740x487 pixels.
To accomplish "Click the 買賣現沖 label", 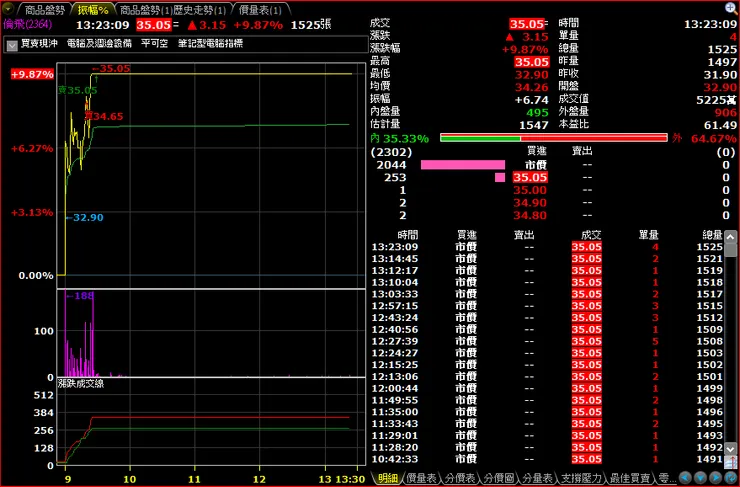I will pos(39,44).
